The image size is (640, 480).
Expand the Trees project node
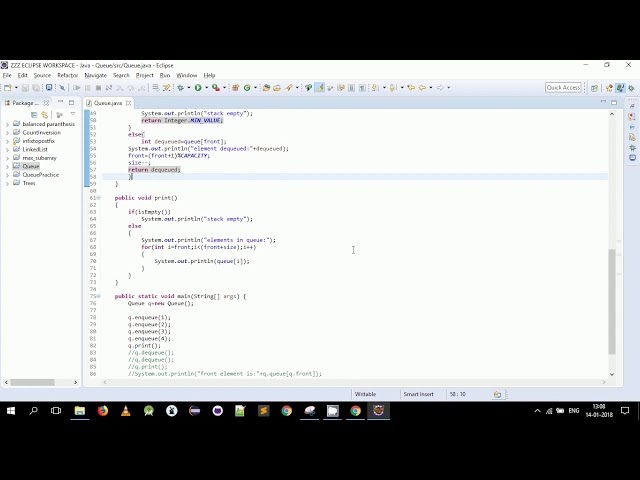tap(7, 183)
